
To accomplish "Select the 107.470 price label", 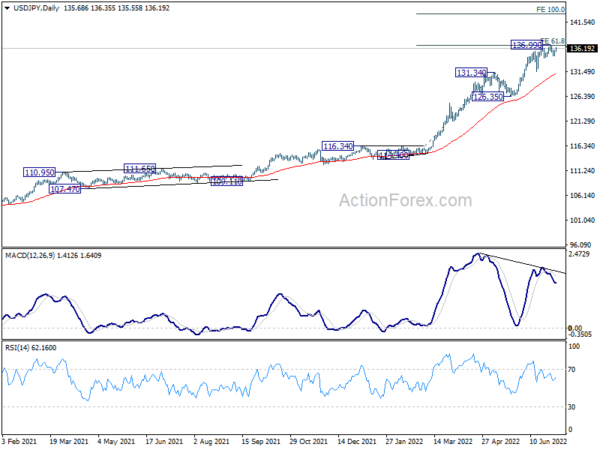I will (65, 189).
